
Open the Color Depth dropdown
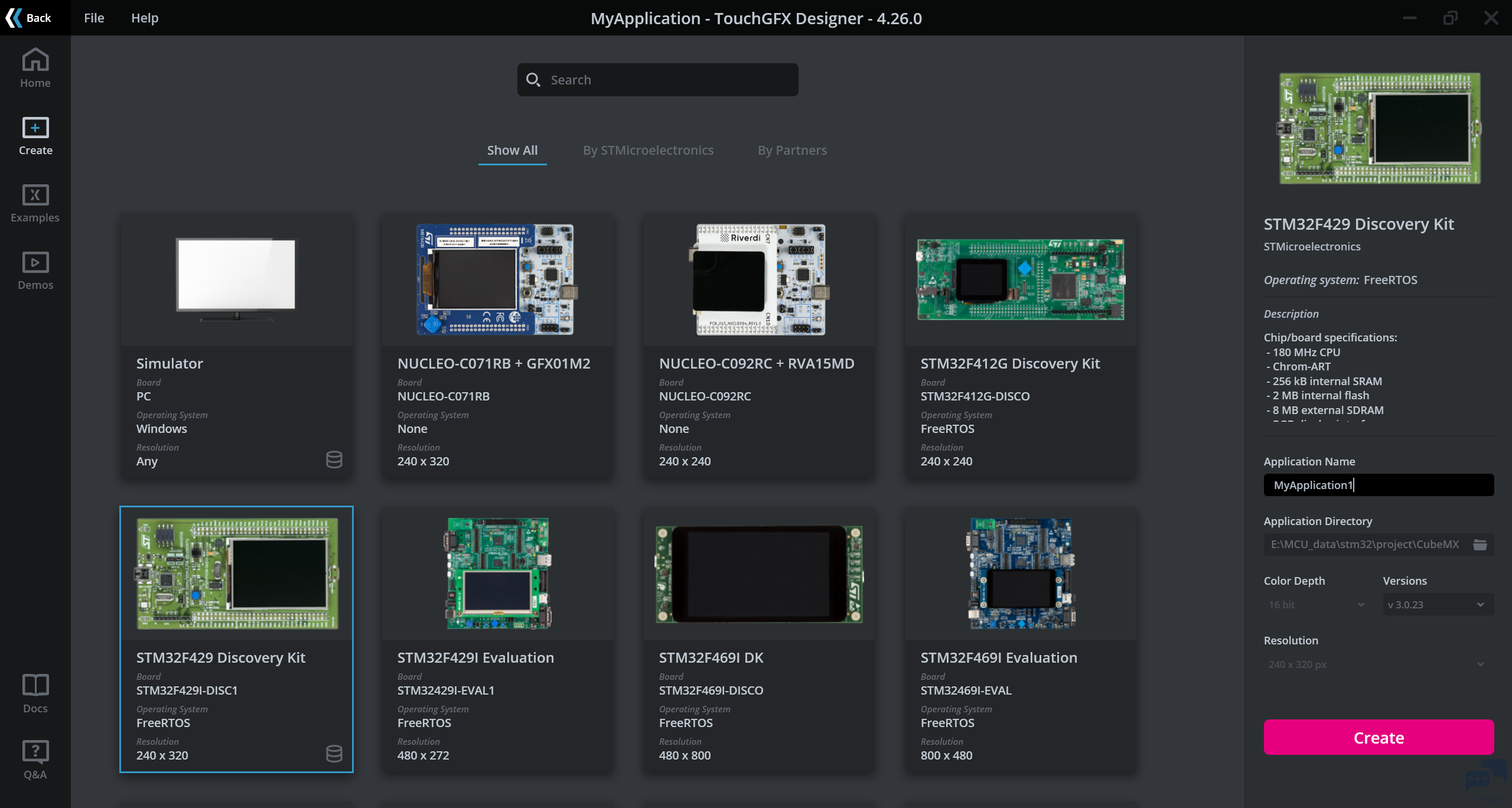(x=1316, y=605)
